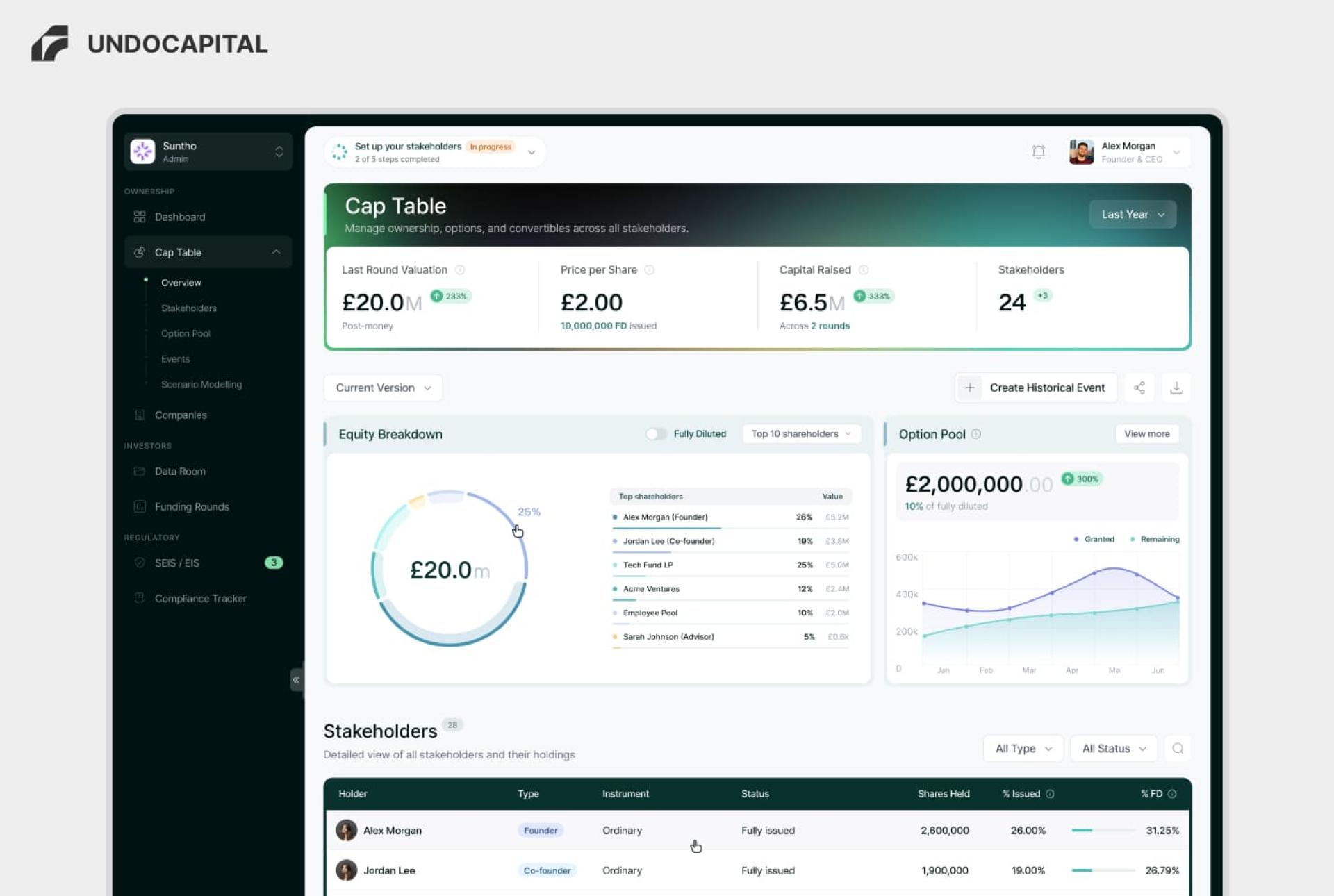Click the Remaining legend in Option Pool chart
Viewport: 1334px width, 896px height.
[x=1155, y=539]
